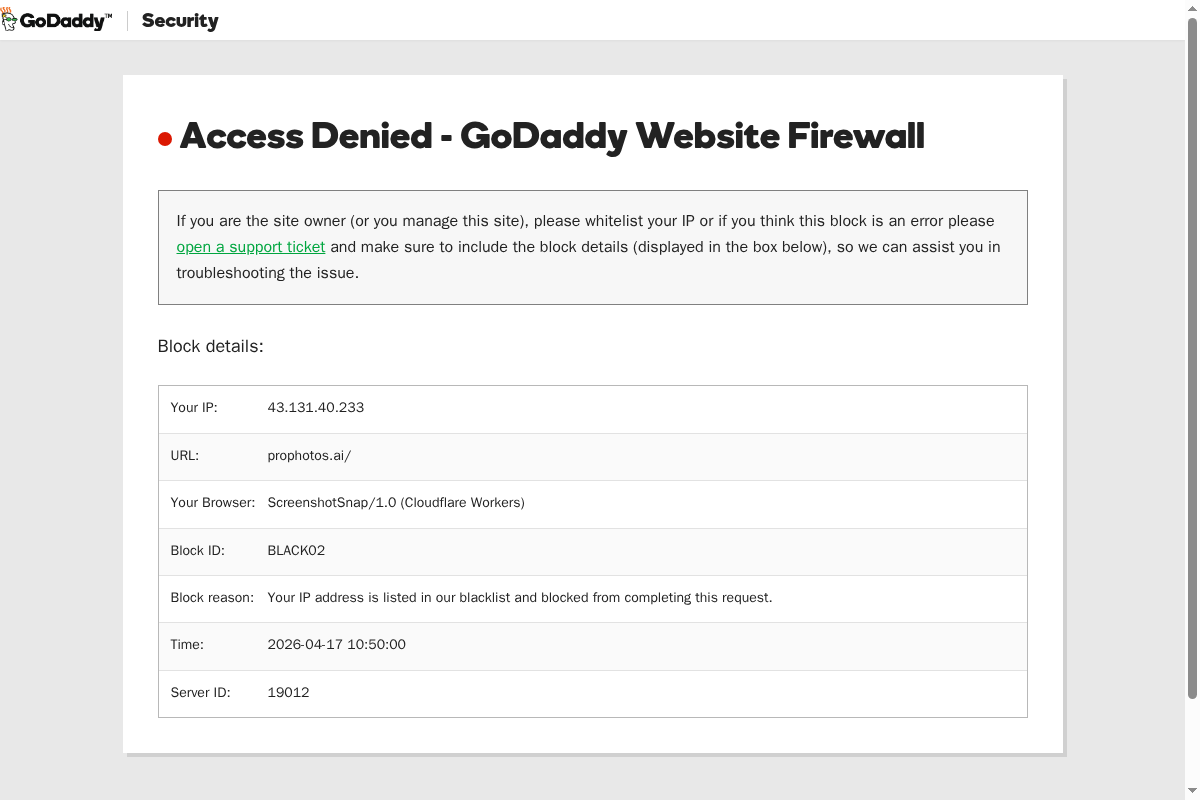
Task: Click the GoDaddy mascot logo icon
Action: pos(9,19)
